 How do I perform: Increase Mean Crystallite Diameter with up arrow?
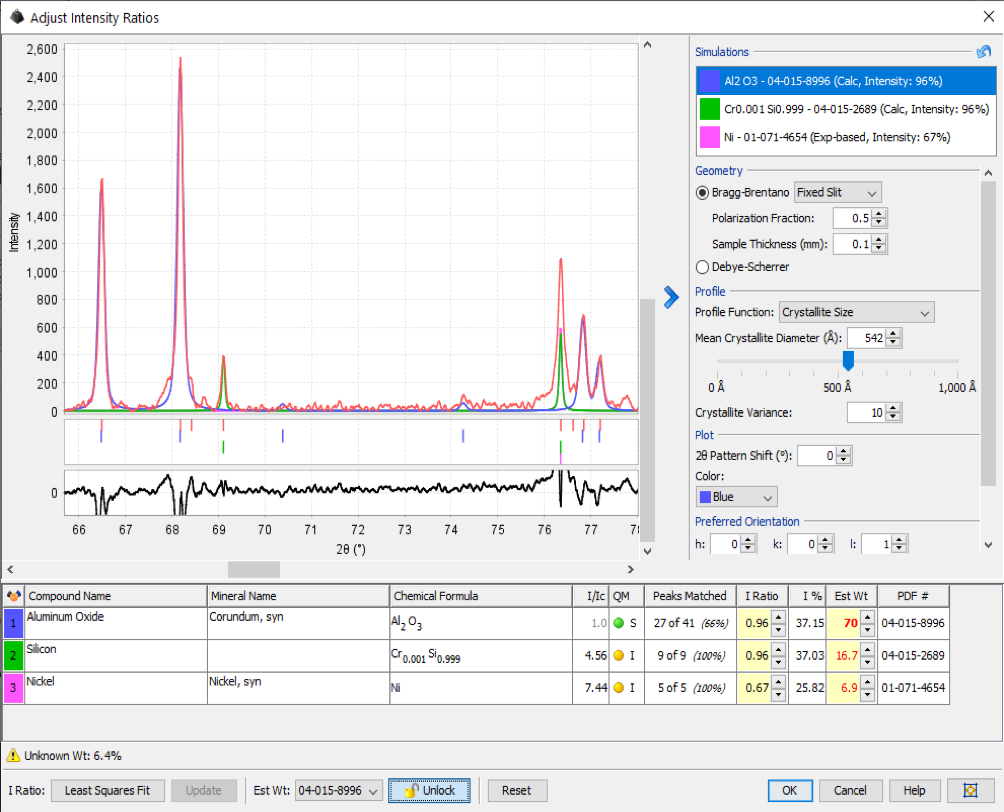894,334
